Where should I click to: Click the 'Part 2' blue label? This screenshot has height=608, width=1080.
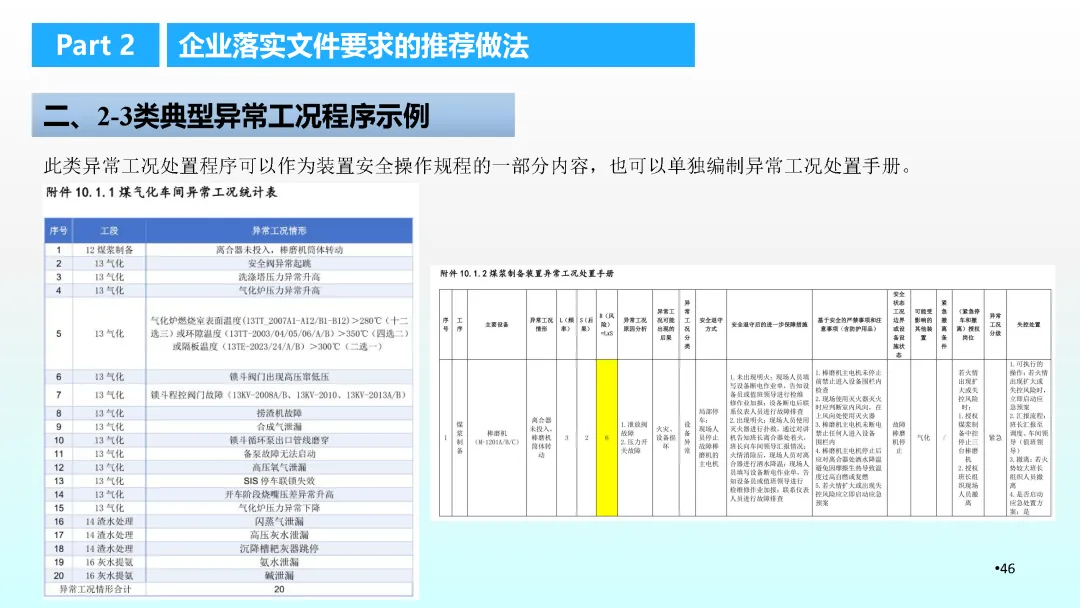click(x=95, y=45)
